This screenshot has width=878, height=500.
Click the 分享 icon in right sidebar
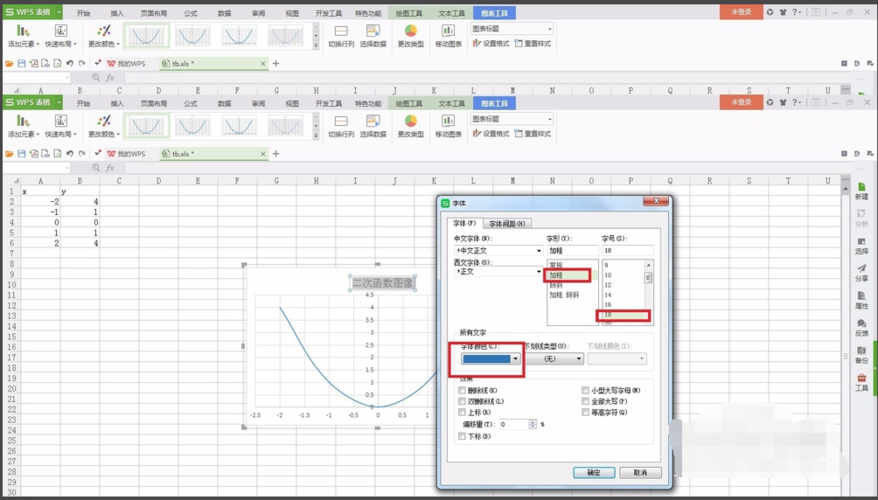click(861, 271)
